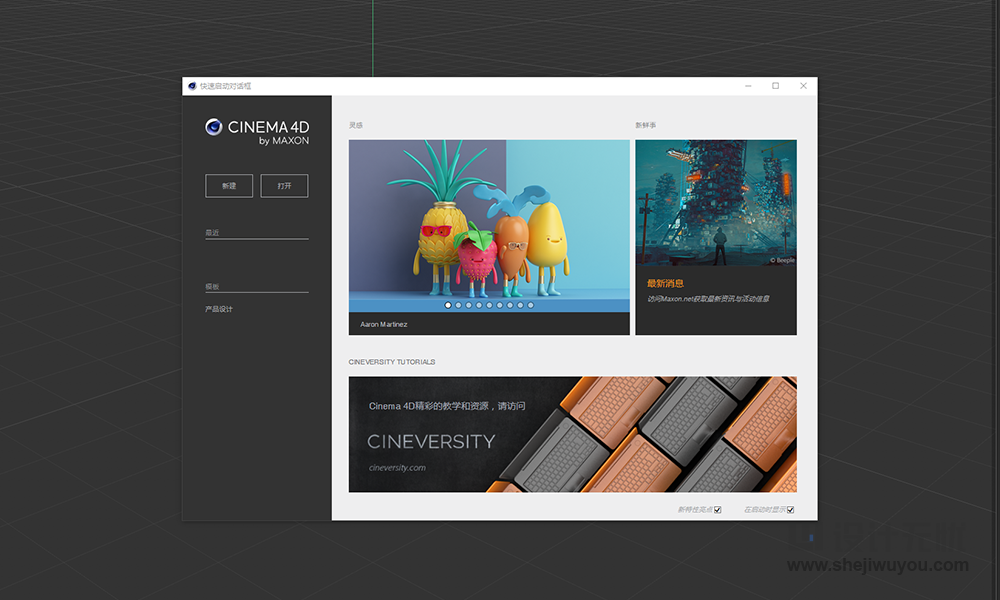
Task: Click the Aaron Martinez artist caption
Action: click(384, 325)
